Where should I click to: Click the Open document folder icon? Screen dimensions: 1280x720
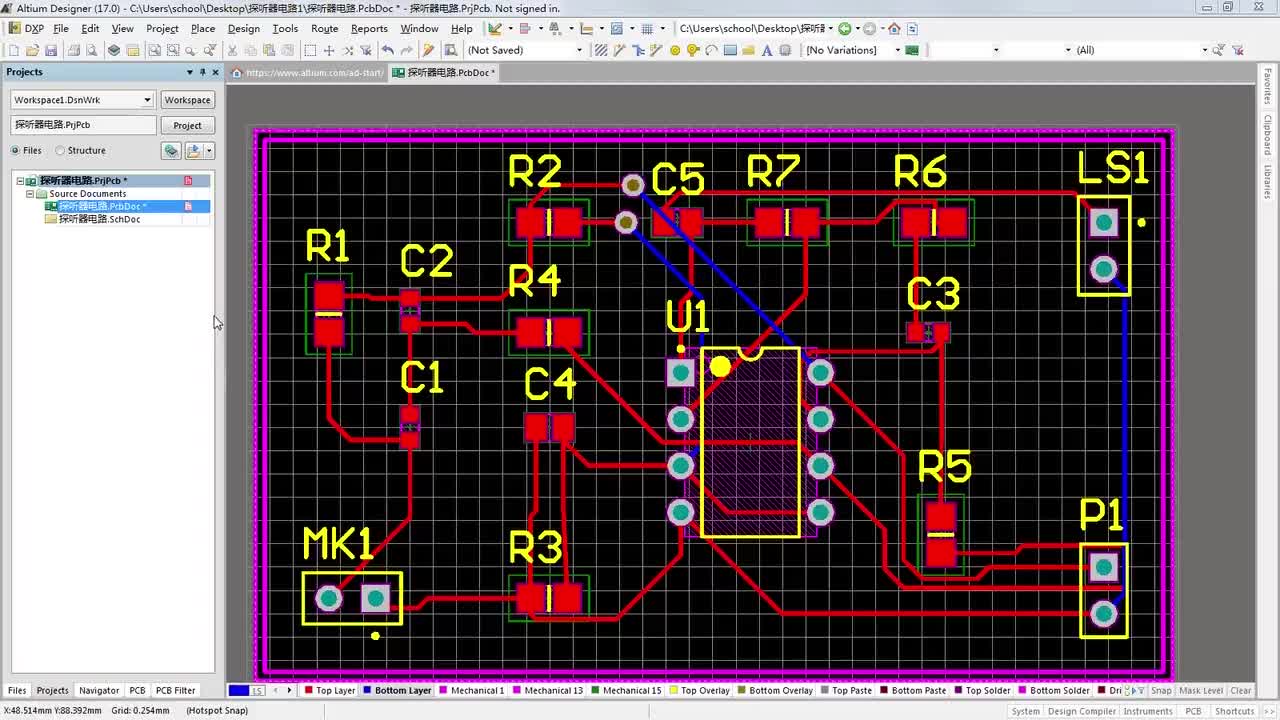(x=32, y=50)
